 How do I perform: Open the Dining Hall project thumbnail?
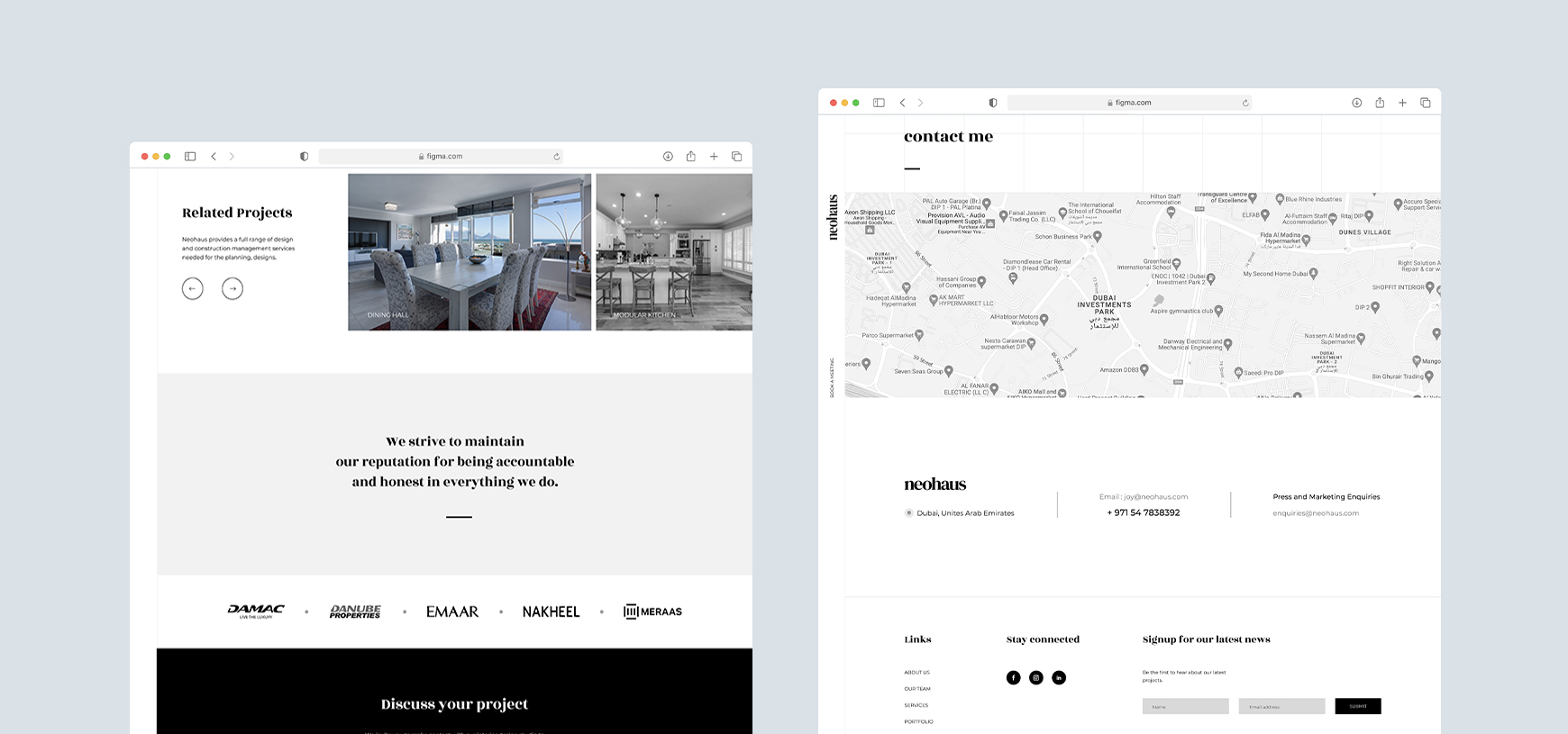pos(469,252)
